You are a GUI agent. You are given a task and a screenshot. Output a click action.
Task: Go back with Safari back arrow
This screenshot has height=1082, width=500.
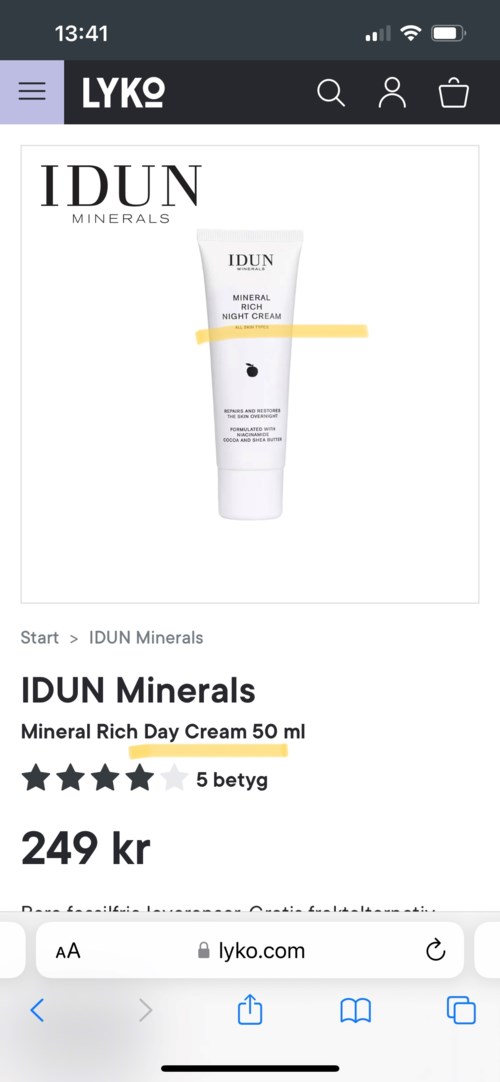click(37, 1011)
